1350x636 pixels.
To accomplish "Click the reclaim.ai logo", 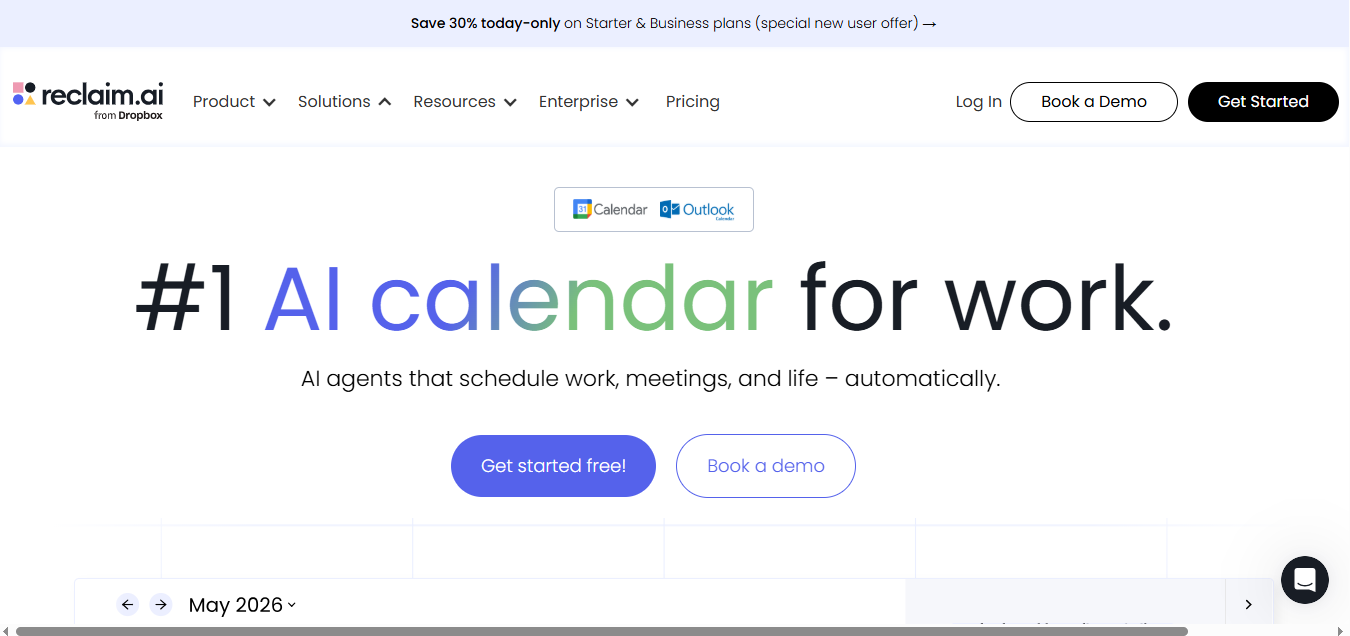I will (x=88, y=101).
